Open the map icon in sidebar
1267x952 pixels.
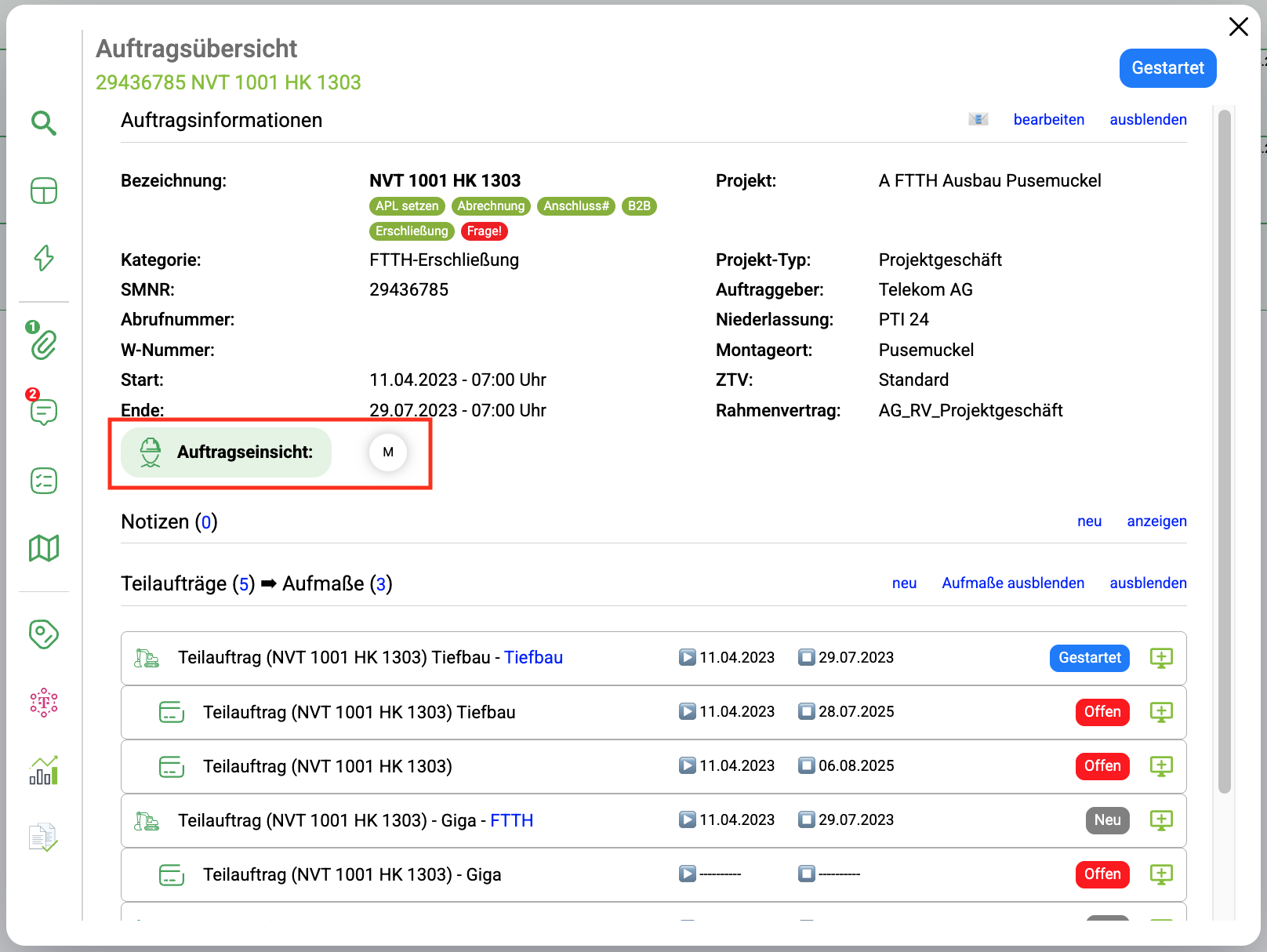pos(44,548)
